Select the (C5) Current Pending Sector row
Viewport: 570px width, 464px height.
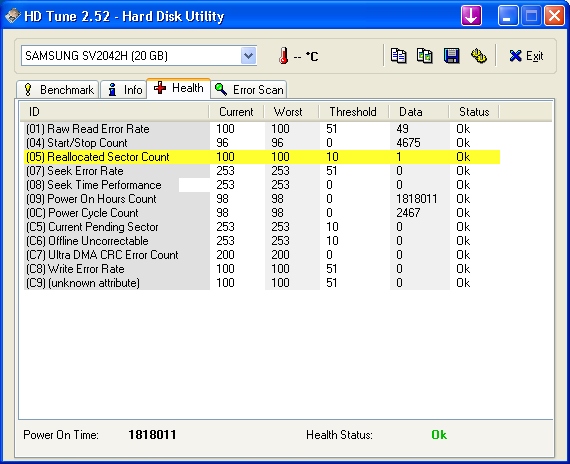pyautogui.click(x=262, y=227)
